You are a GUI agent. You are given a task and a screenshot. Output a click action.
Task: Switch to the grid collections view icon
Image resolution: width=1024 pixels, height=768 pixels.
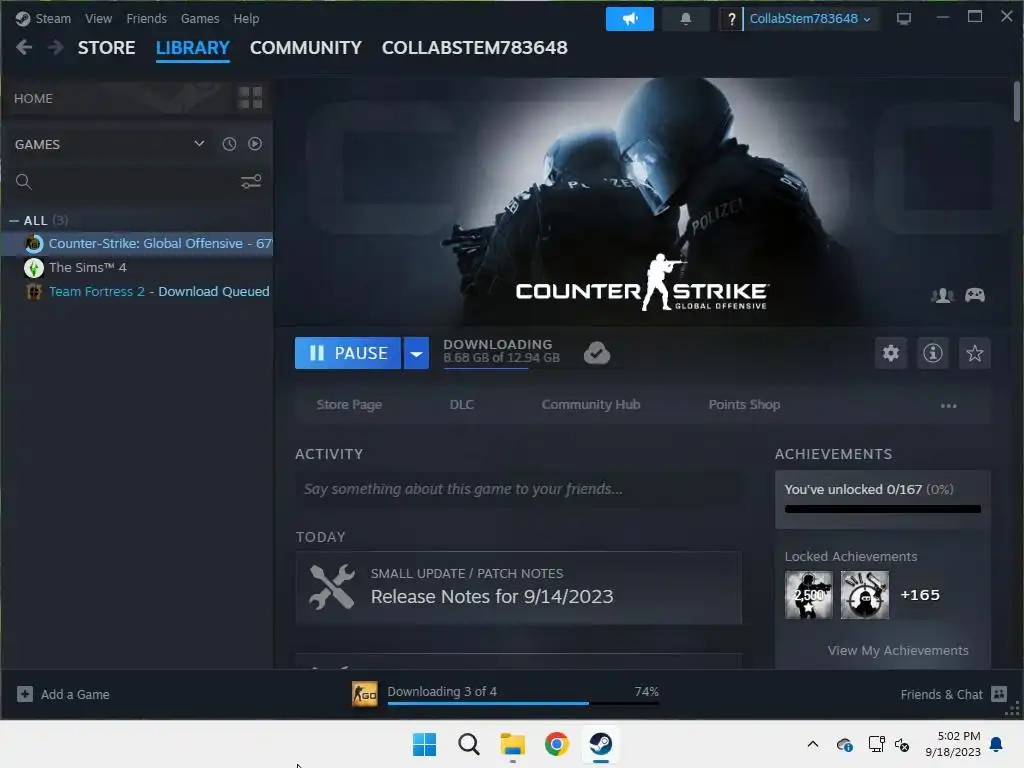pyautogui.click(x=250, y=98)
